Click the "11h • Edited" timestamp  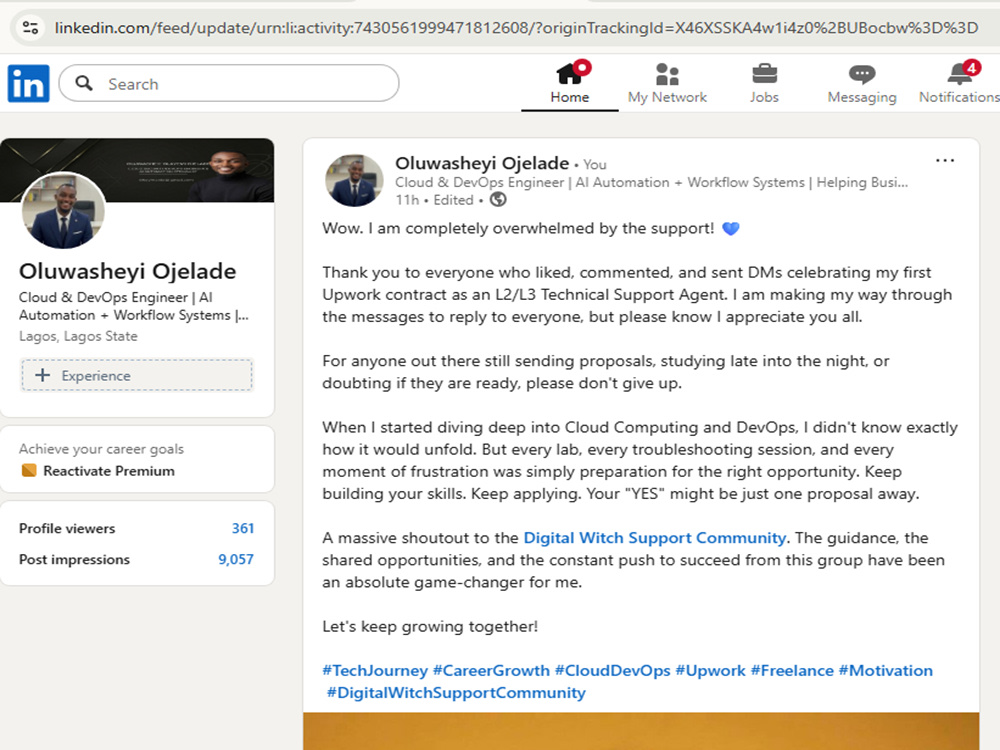tap(434, 200)
